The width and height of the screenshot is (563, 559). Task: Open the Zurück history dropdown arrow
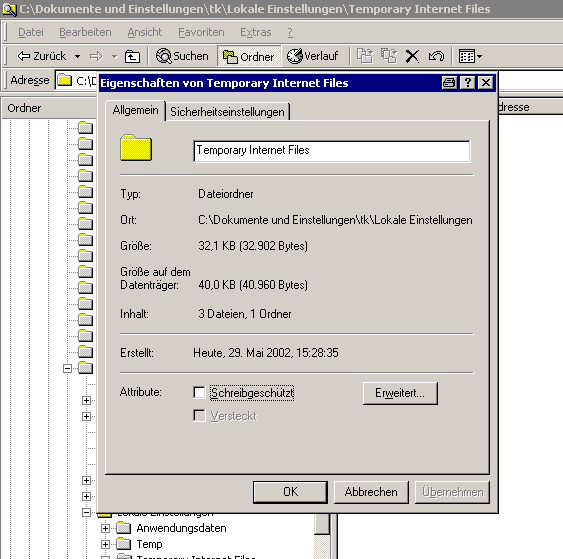tap(77, 57)
